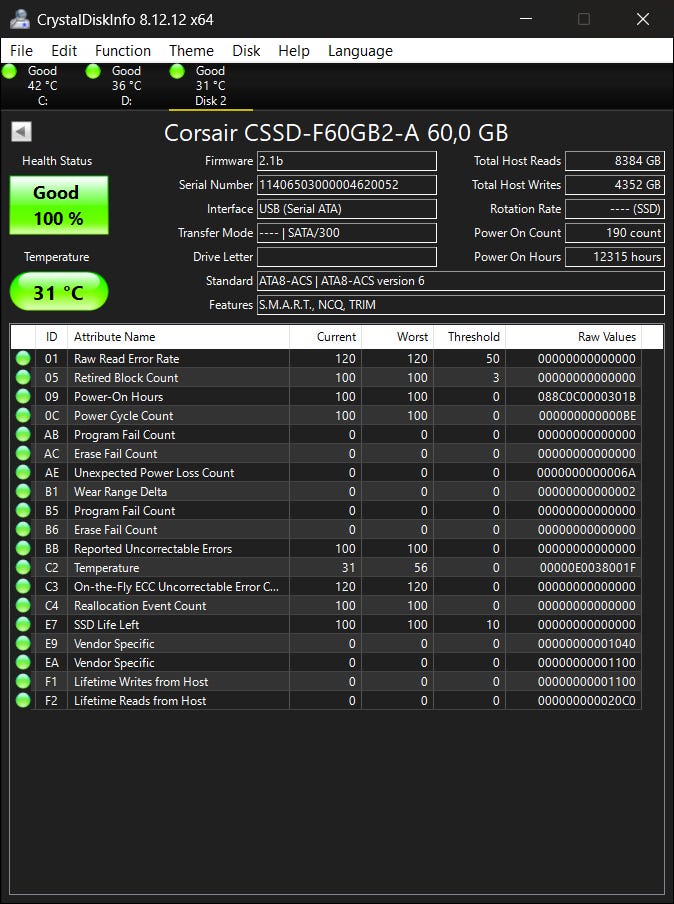Click status dot of Power-On Hours row

point(23,397)
